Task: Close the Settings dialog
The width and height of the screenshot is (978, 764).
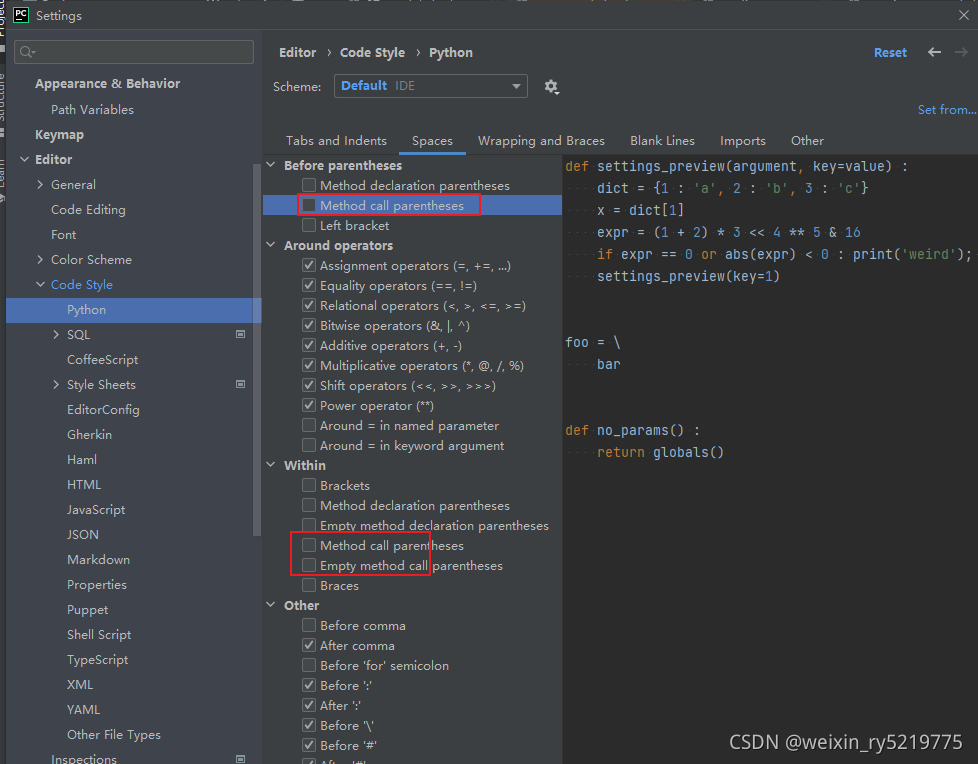Action: click(x=964, y=16)
